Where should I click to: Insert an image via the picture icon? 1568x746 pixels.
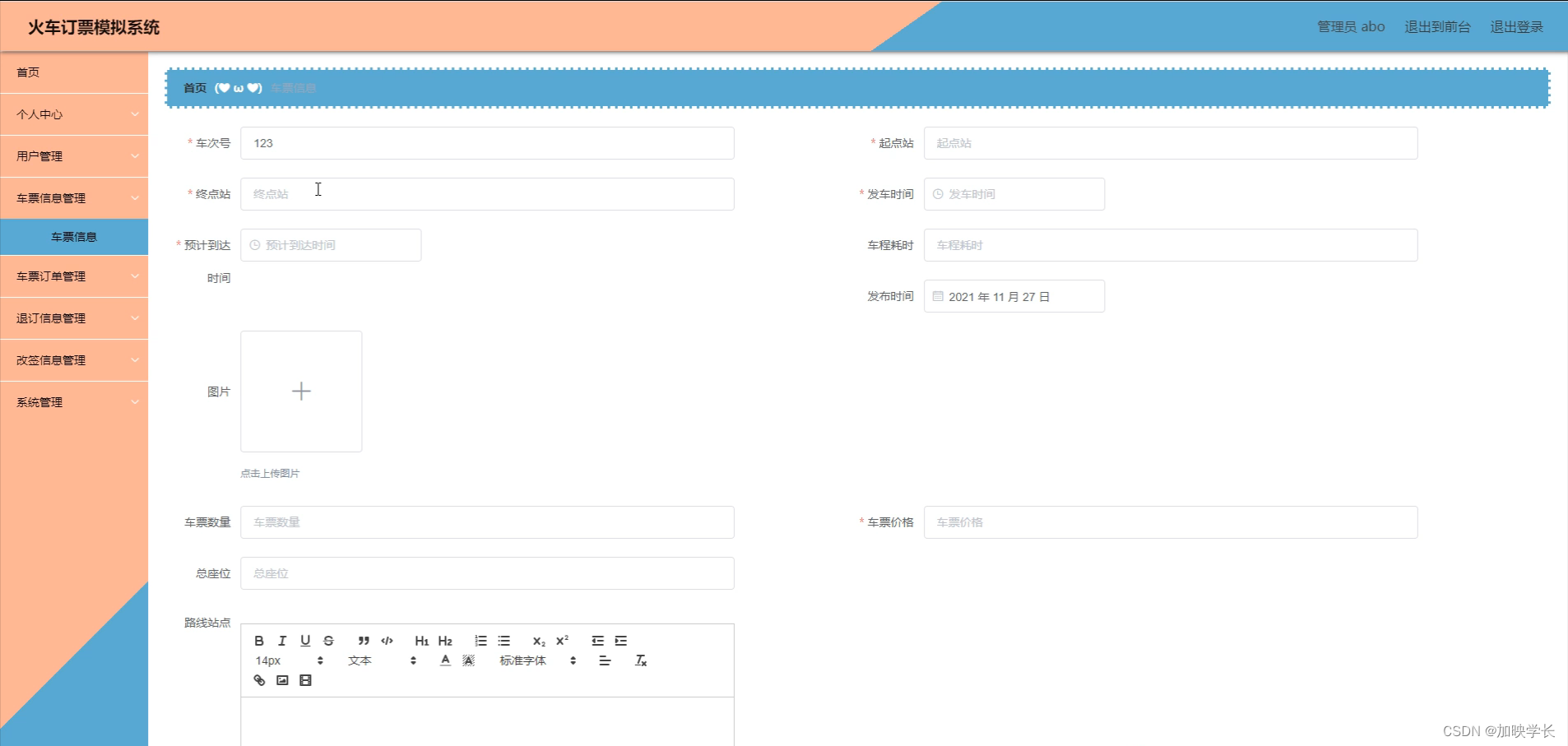[x=282, y=680]
